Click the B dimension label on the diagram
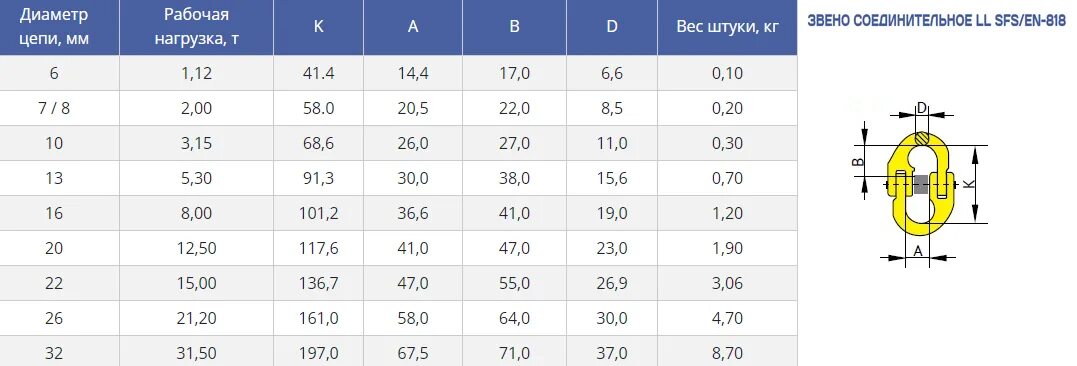 (x=858, y=162)
